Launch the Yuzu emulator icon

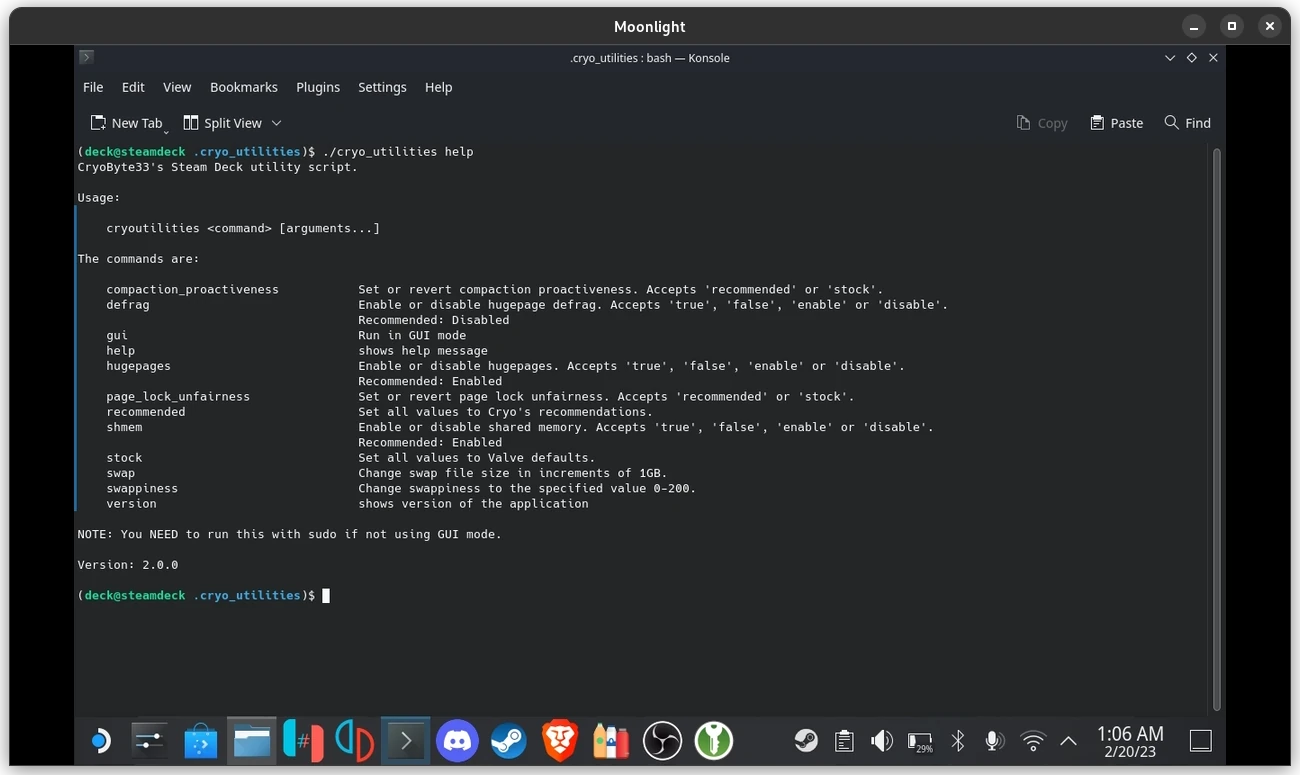354,741
